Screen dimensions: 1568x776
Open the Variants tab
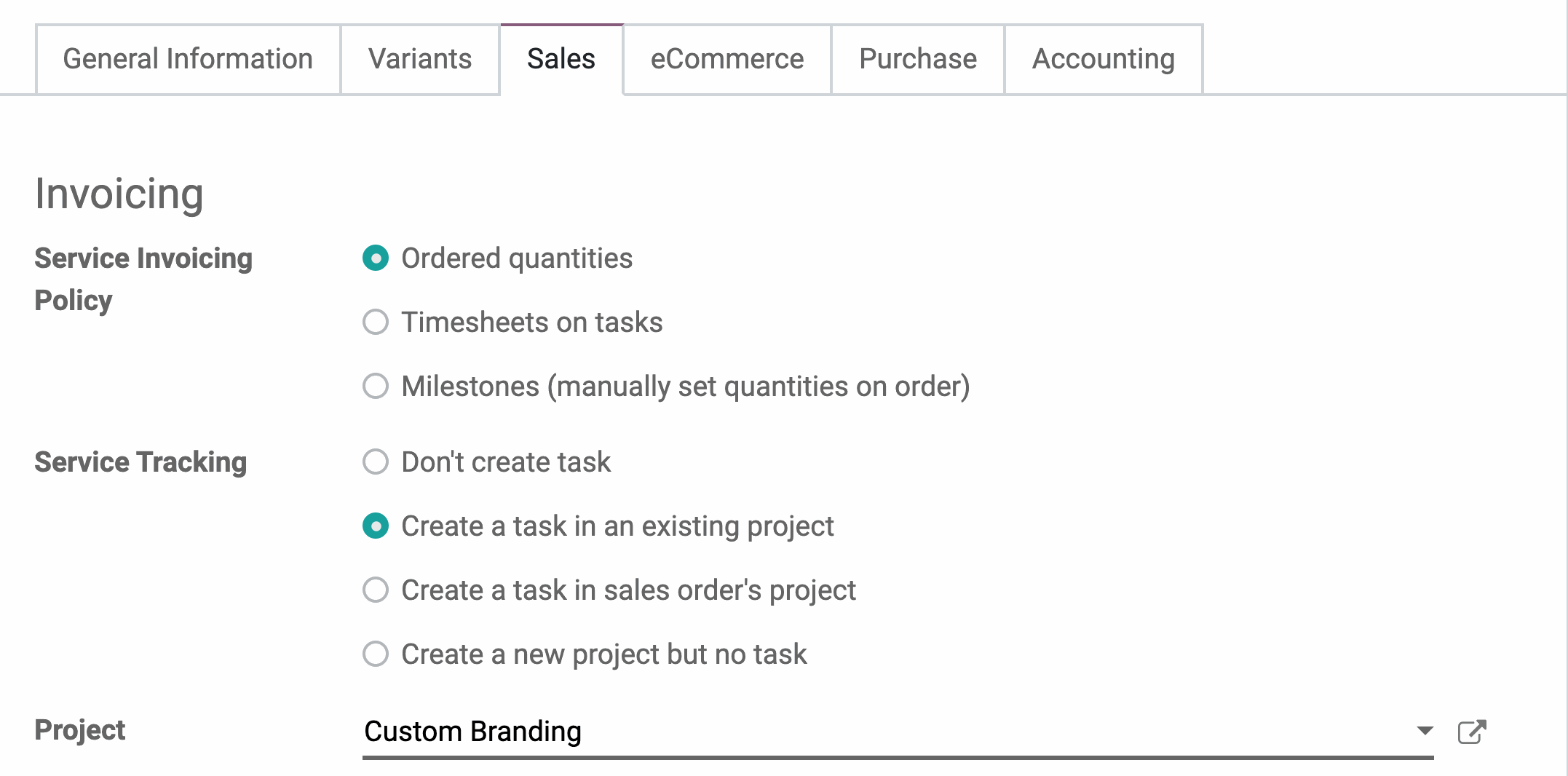pyautogui.click(x=420, y=59)
